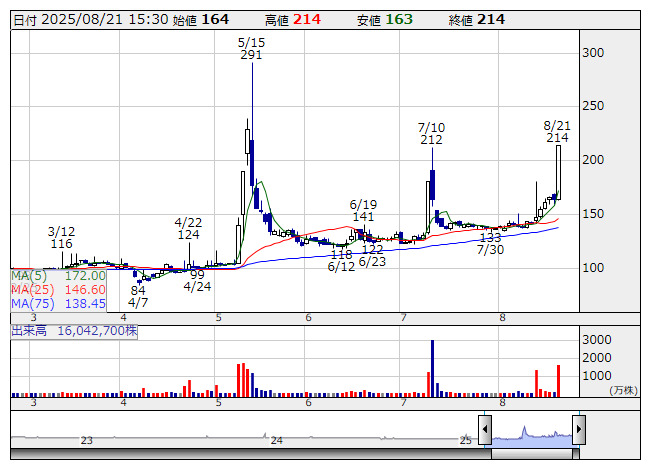Click the 高値 high price value in header
The width and height of the screenshot is (653, 470).
pos(307,20)
